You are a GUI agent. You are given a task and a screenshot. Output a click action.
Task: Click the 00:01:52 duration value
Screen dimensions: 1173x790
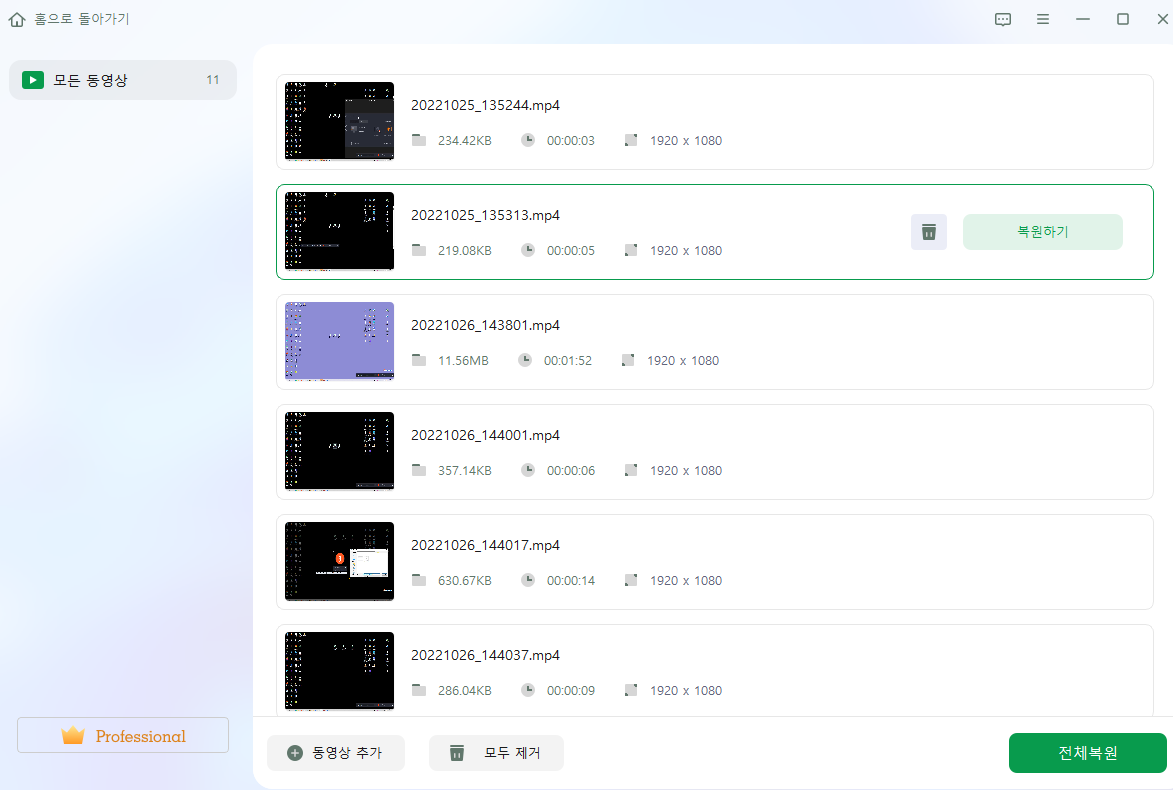pyautogui.click(x=568, y=361)
